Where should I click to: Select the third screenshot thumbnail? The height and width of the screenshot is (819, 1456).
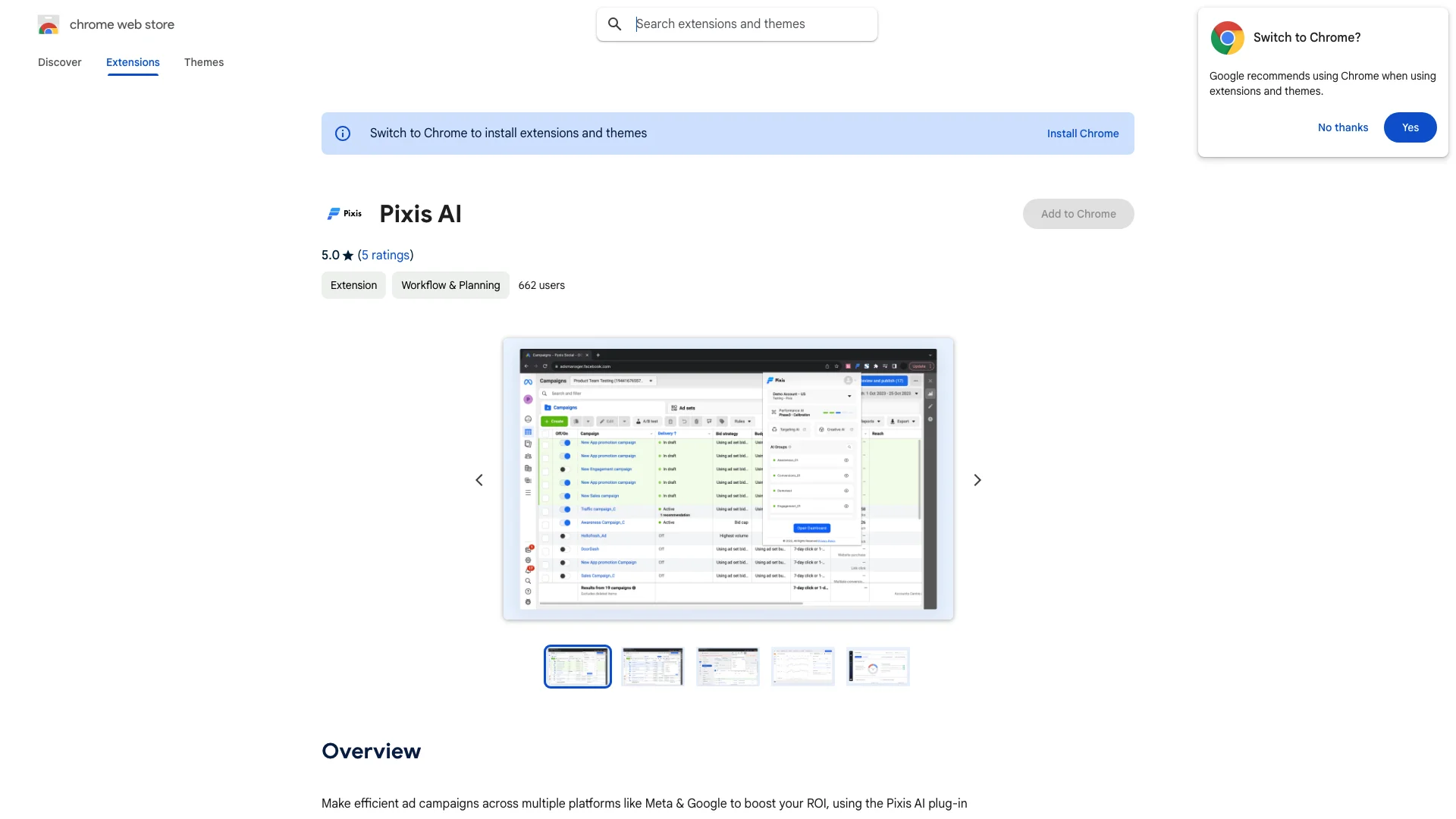tap(728, 667)
